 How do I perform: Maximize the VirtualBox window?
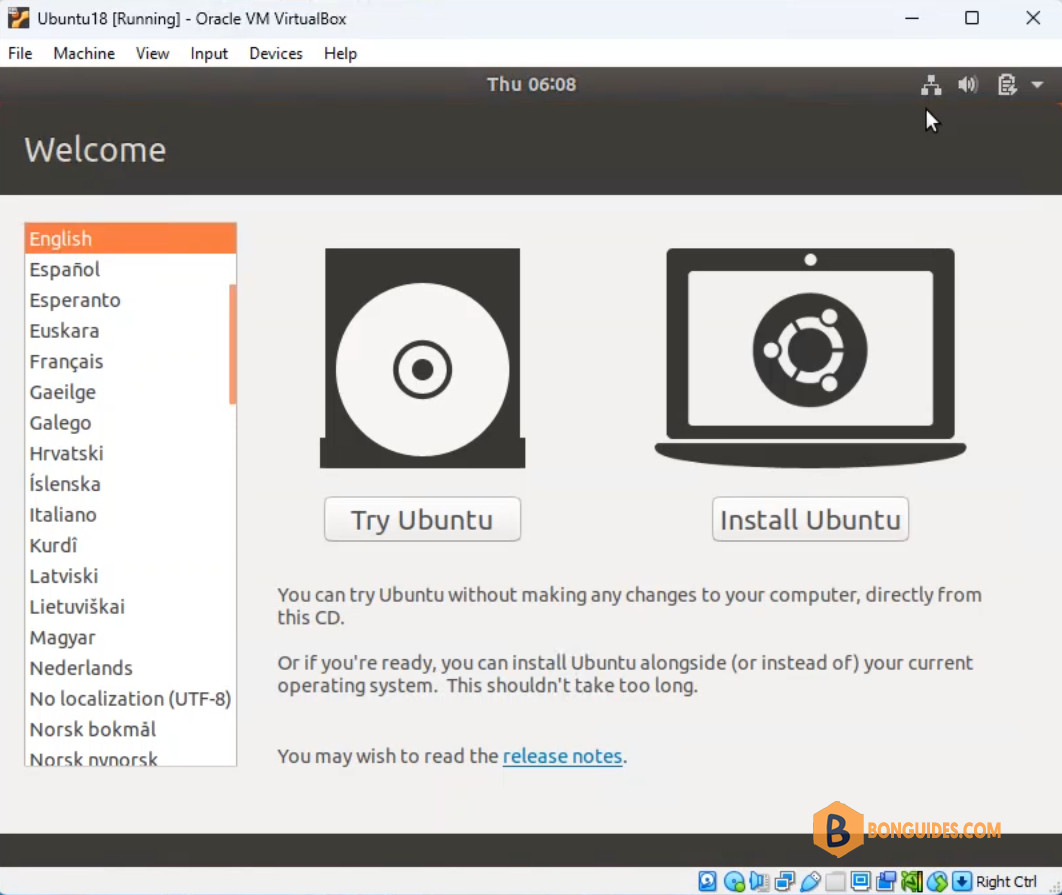pyautogui.click(x=971, y=18)
